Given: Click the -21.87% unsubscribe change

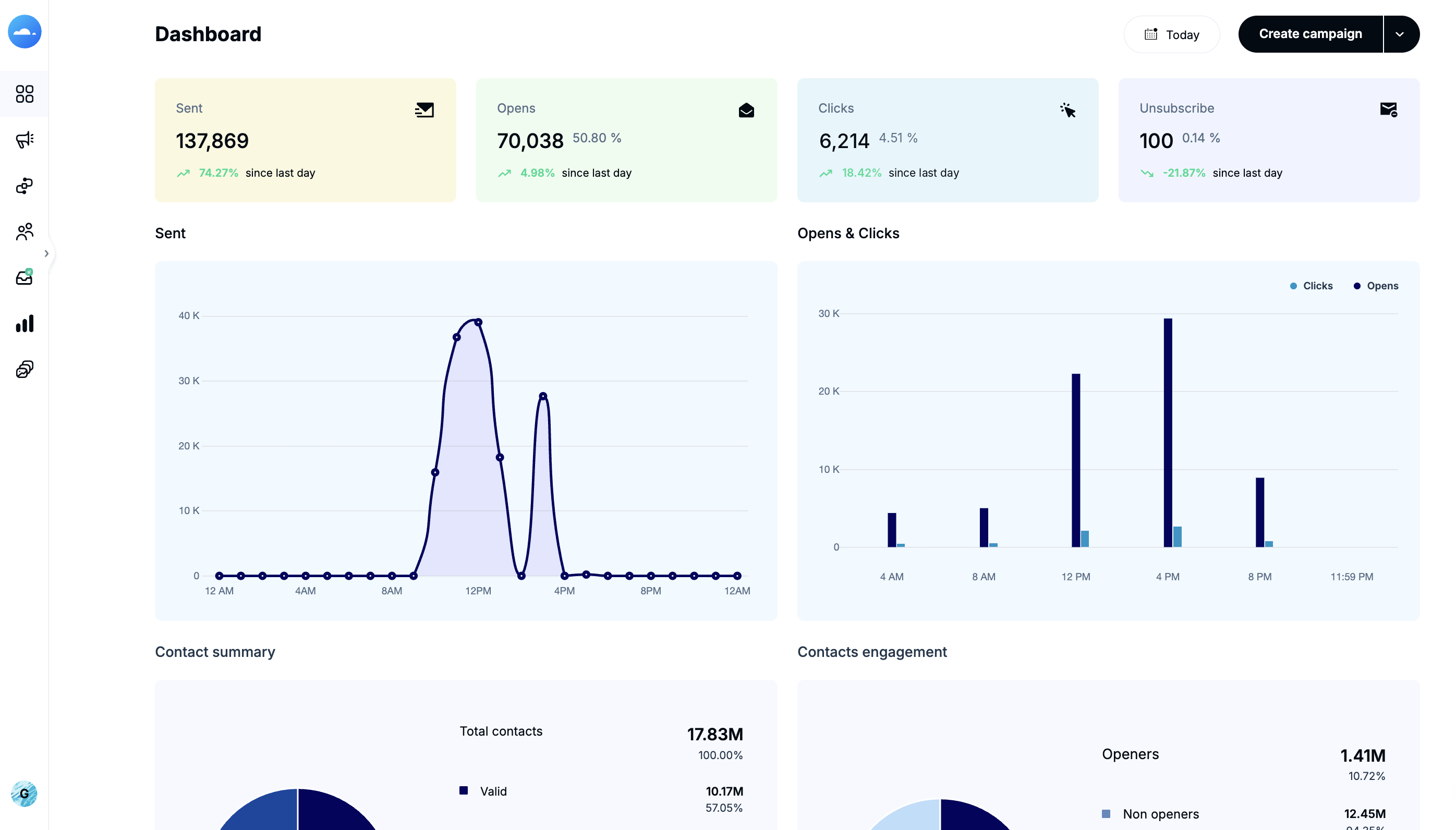Looking at the screenshot, I should pyautogui.click(x=1184, y=173).
